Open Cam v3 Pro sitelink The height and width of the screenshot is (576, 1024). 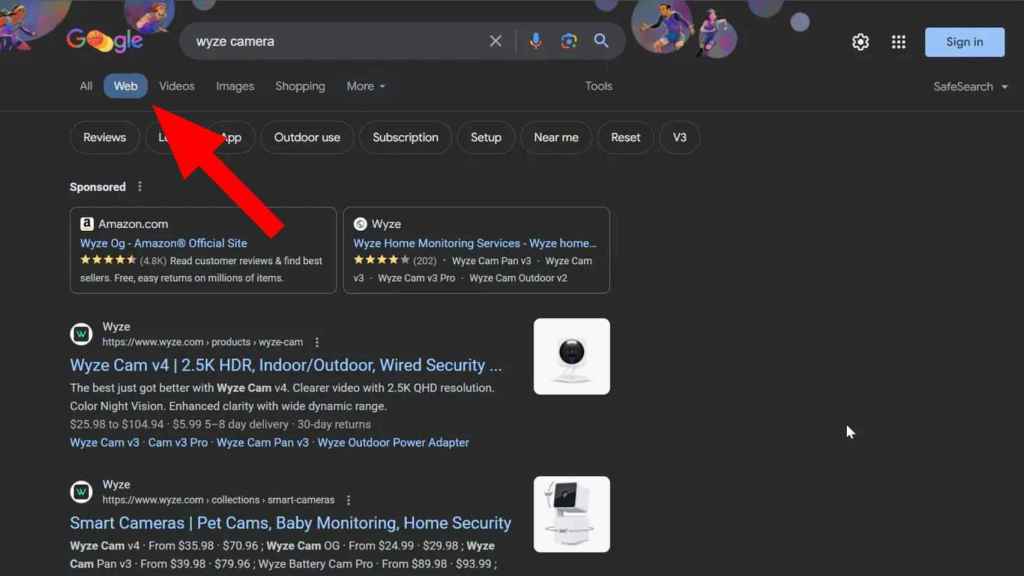(178, 442)
